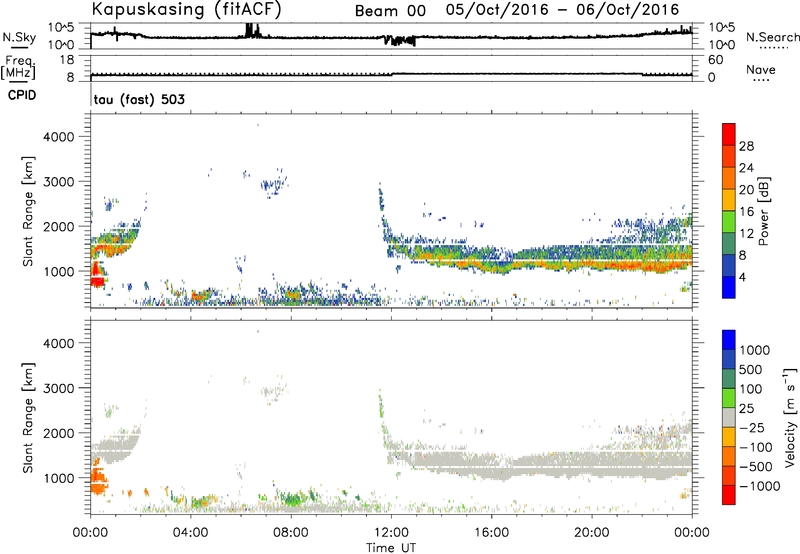
Task: Click the 'Slant Range [km]' label of the power panel
Action: click(28, 211)
